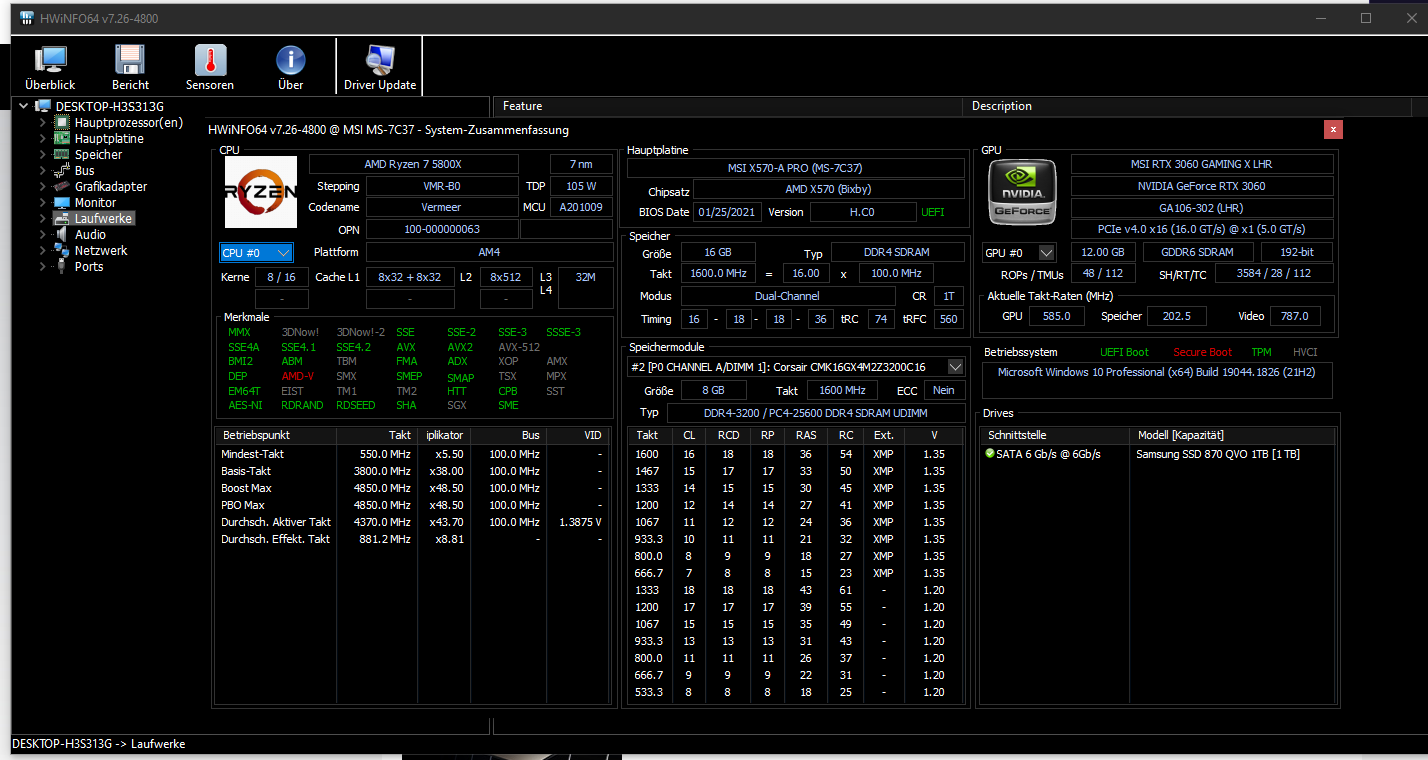Click the Laufwerke drive icon
Screen dimensions: 1428x760
point(62,218)
